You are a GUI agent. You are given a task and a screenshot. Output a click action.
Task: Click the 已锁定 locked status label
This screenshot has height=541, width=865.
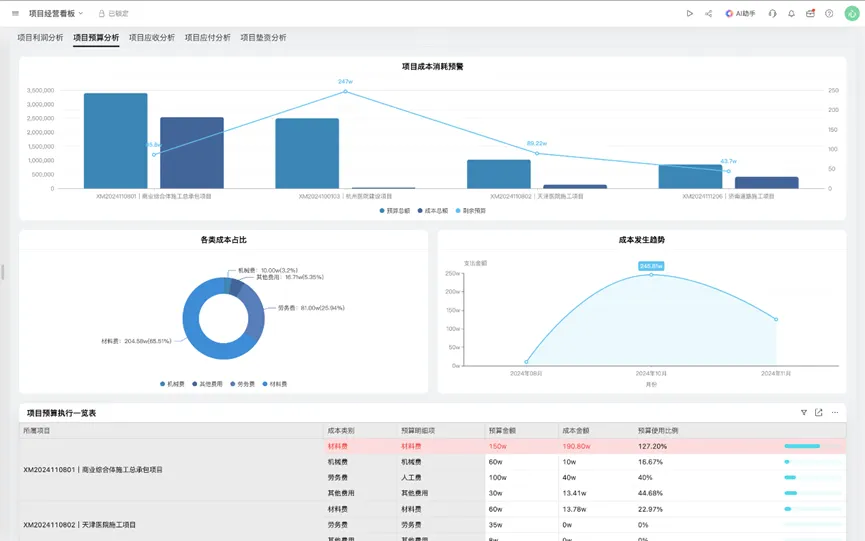tap(113, 14)
